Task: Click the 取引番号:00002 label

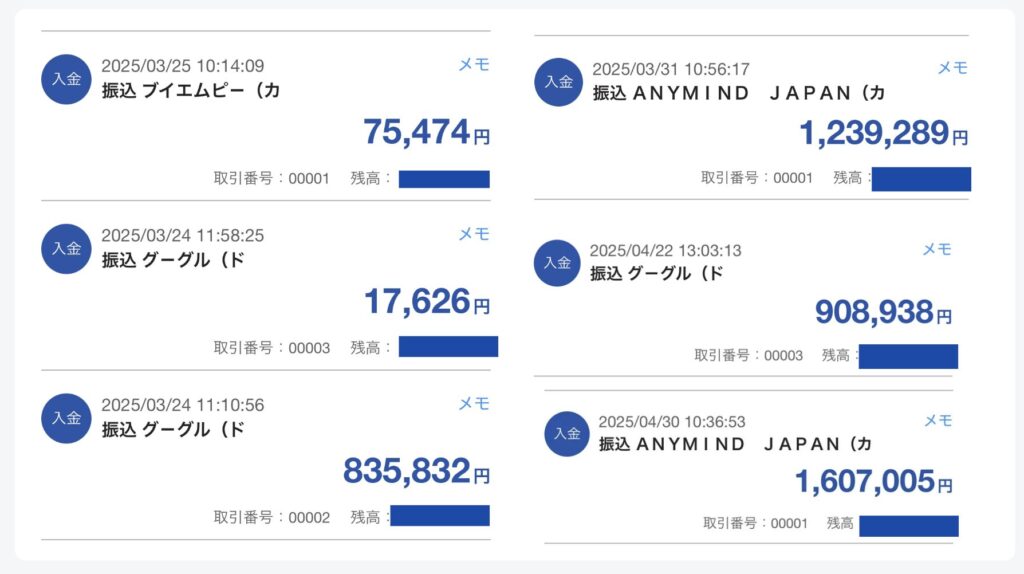Action: 272,518
